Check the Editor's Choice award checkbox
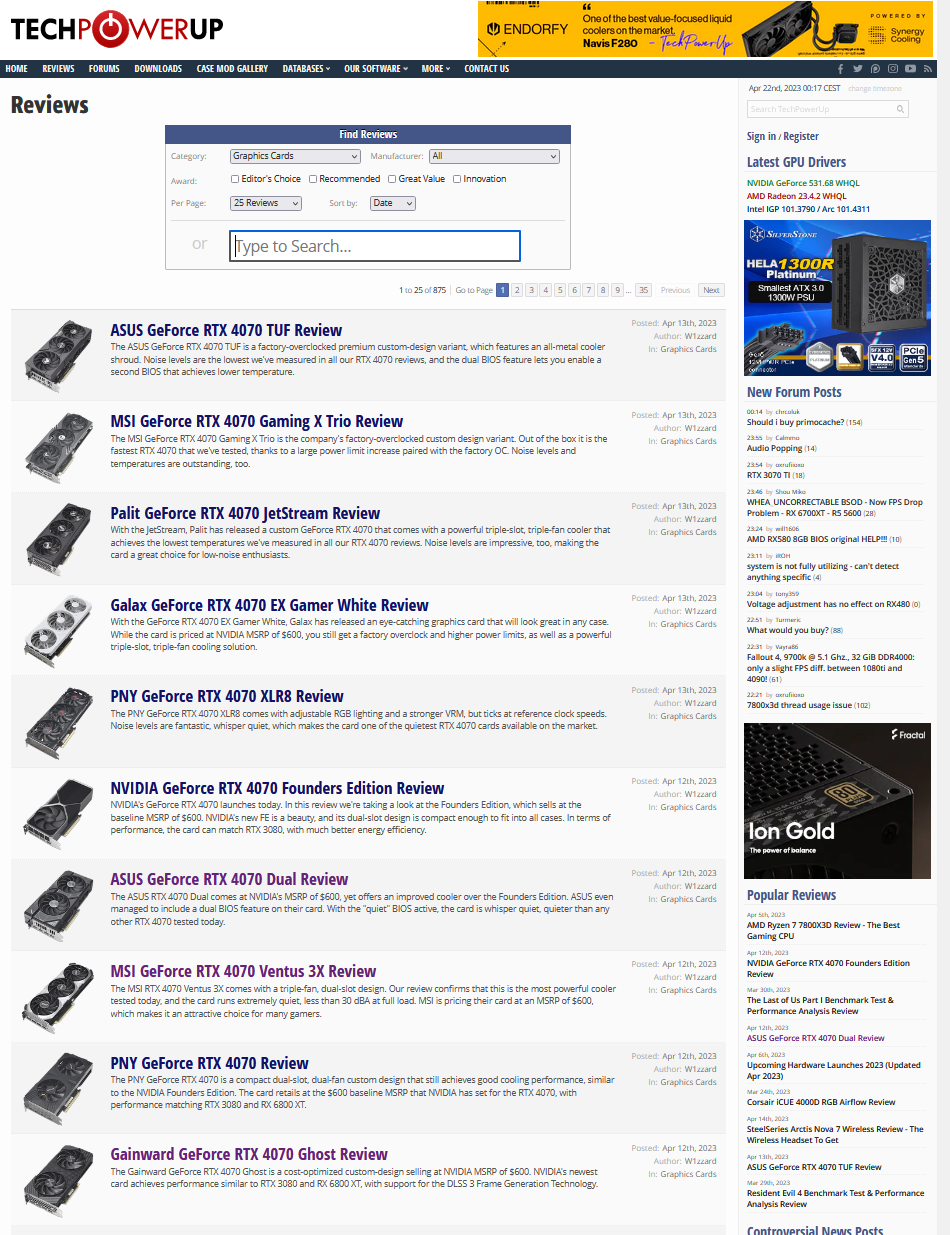The image size is (950, 1235). [235, 179]
